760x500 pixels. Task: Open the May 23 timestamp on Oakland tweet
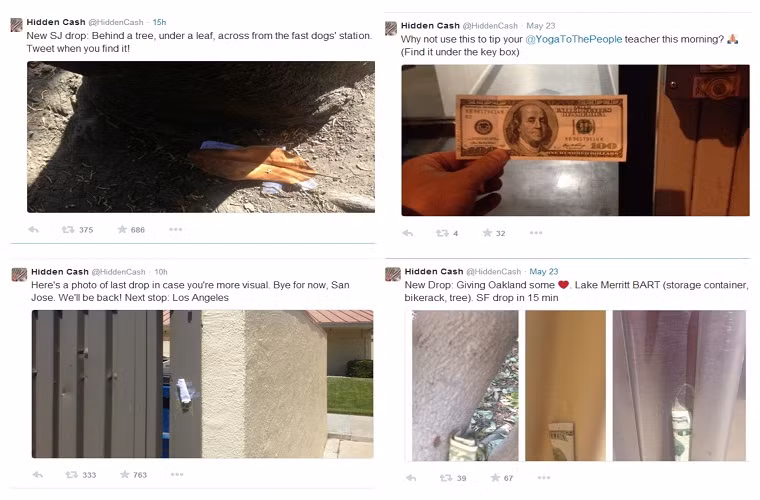tap(543, 271)
